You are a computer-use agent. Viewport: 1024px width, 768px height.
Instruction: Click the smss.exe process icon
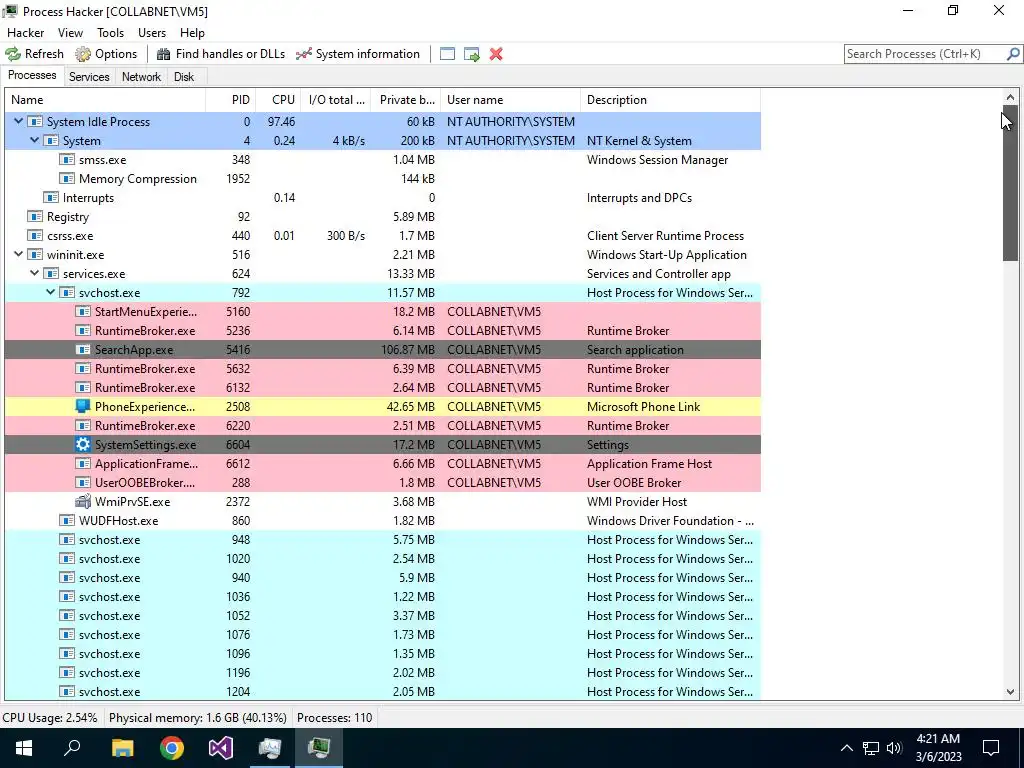67,160
